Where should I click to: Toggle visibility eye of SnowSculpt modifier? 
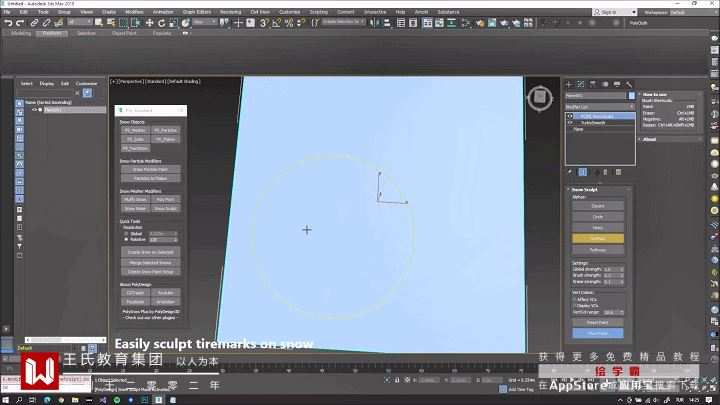pyautogui.click(x=570, y=117)
